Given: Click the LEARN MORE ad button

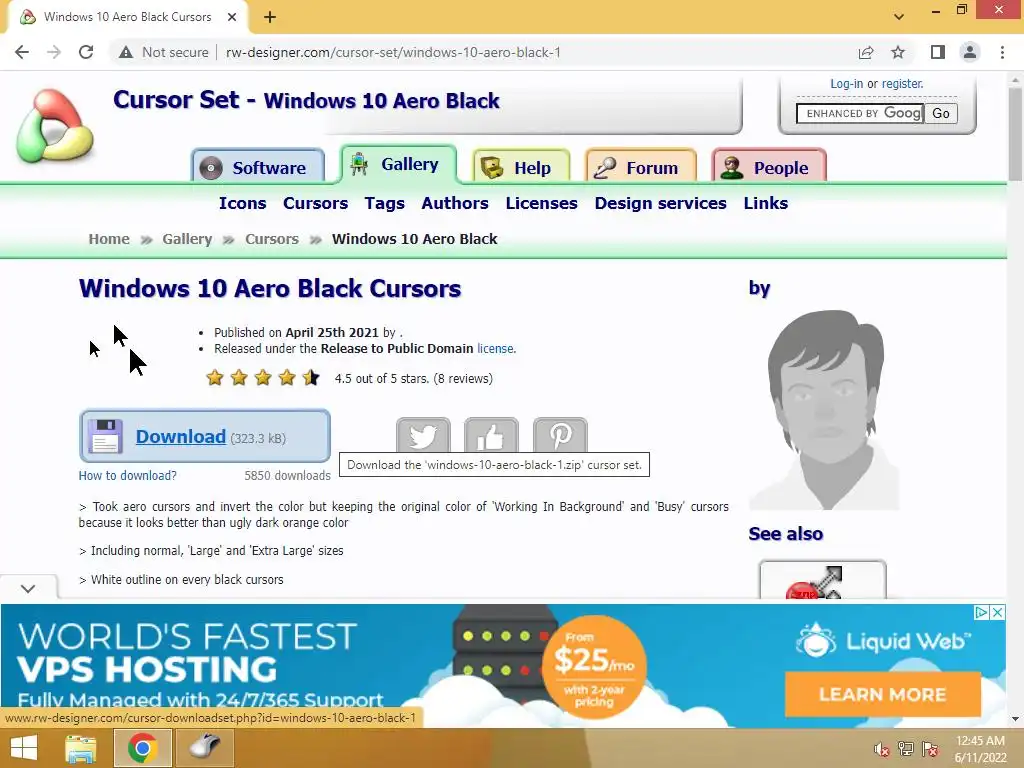Looking at the screenshot, I should pos(883,694).
